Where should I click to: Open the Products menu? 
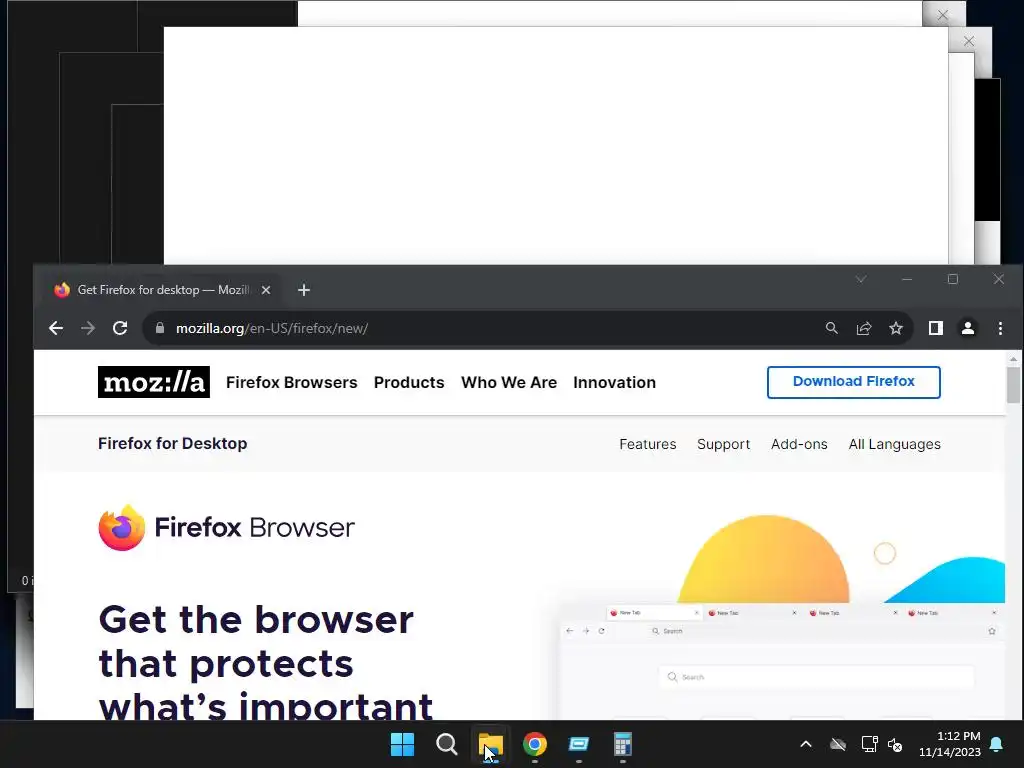[x=409, y=382]
